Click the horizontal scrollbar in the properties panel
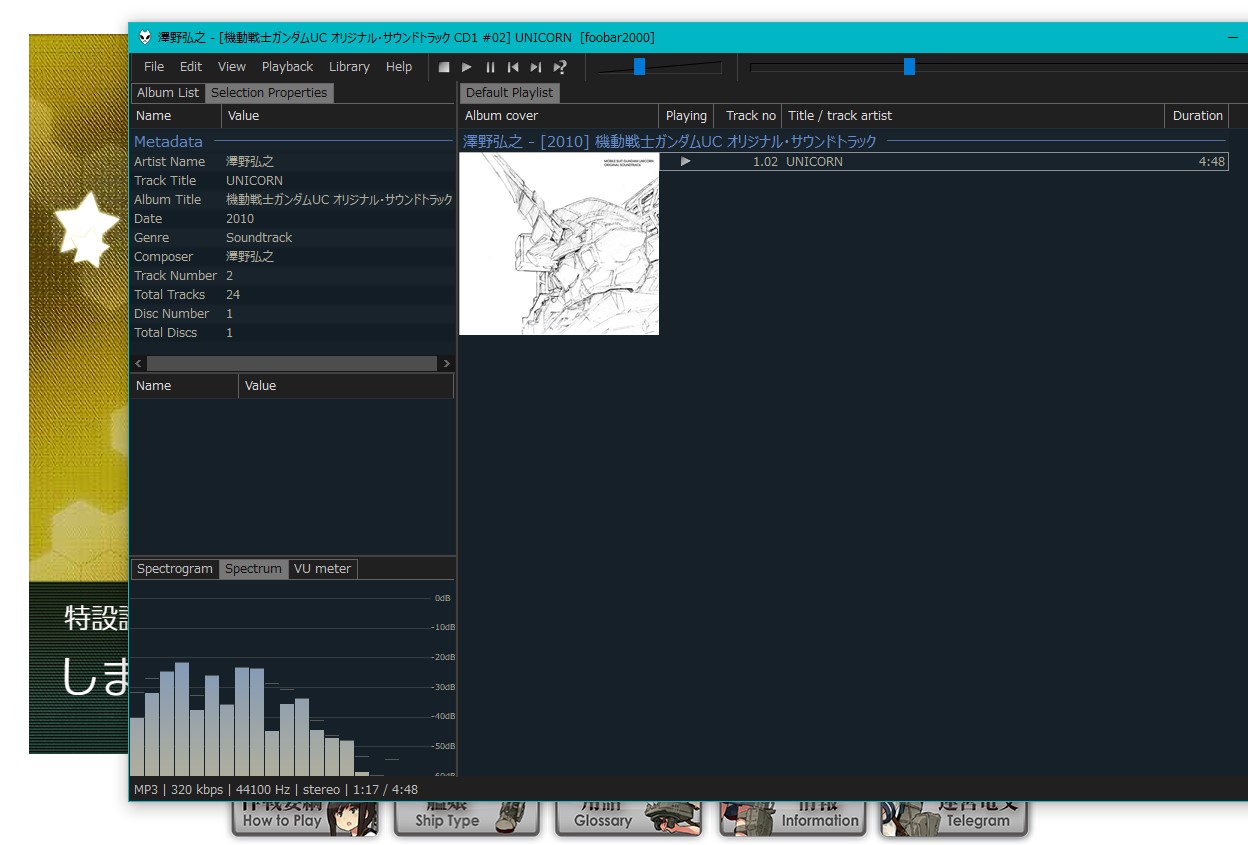1248x845 pixels. [293, 363]
